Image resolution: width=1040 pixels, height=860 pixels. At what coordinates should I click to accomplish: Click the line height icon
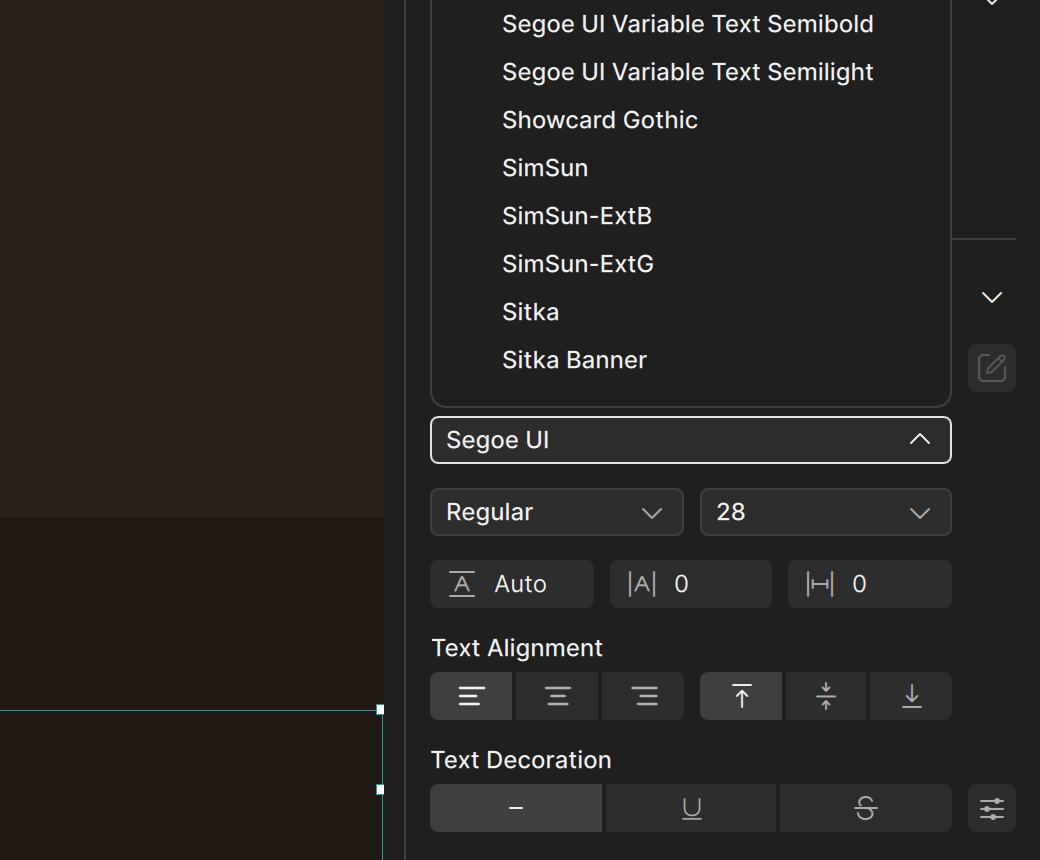pos(462,584)
